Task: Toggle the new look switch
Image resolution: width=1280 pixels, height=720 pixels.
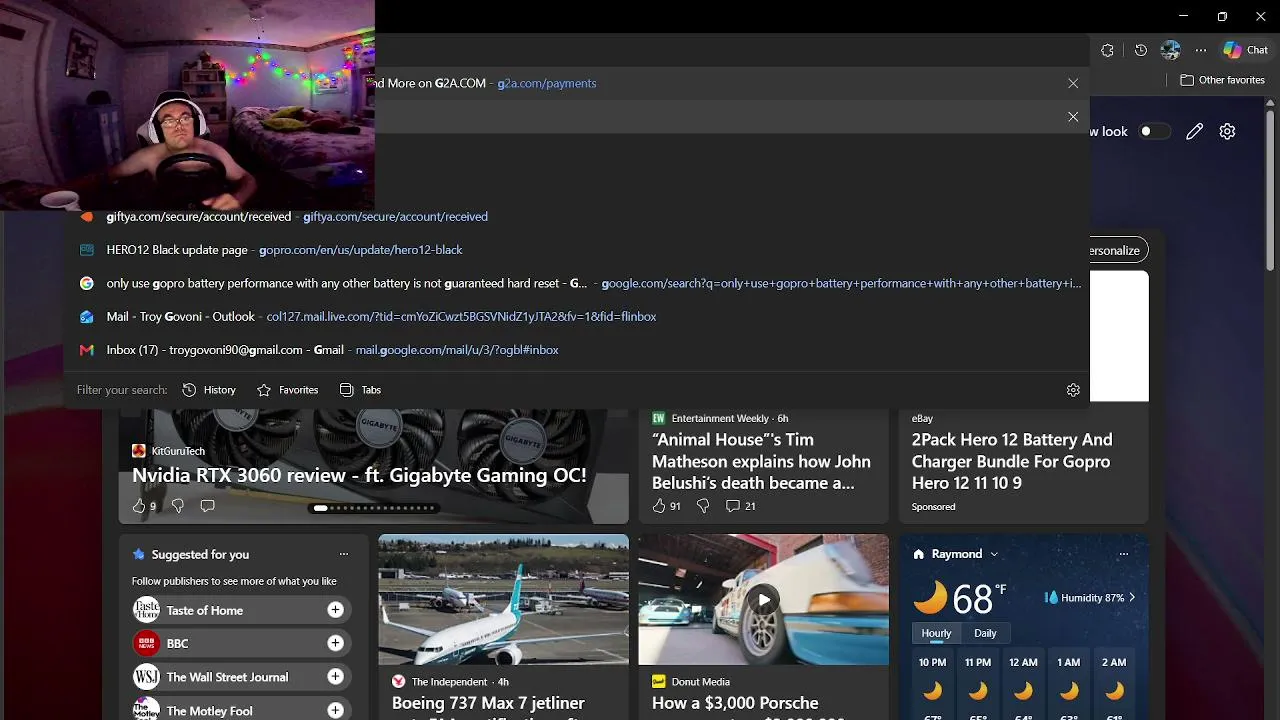Action: tap(1153, 131)
